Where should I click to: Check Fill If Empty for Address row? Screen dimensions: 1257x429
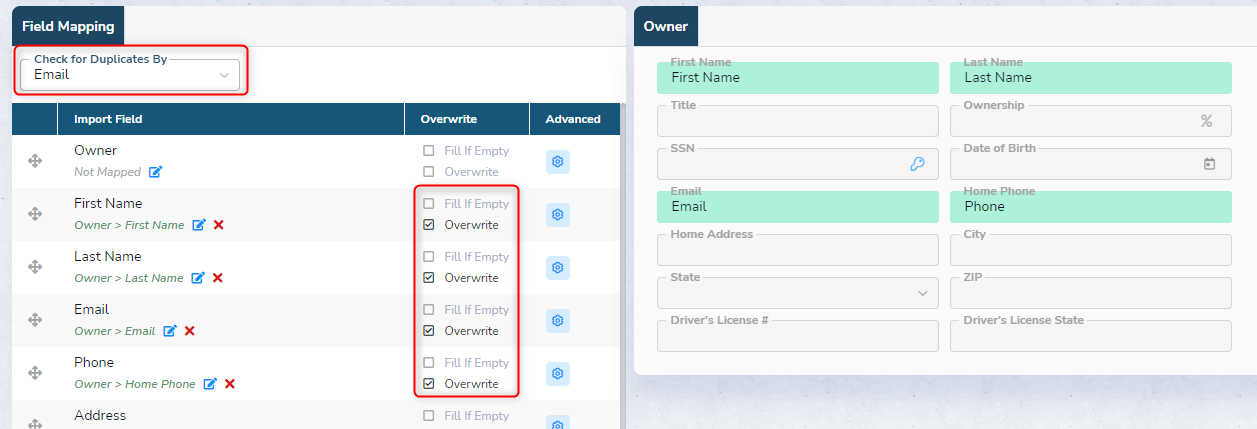pos(429,416)
